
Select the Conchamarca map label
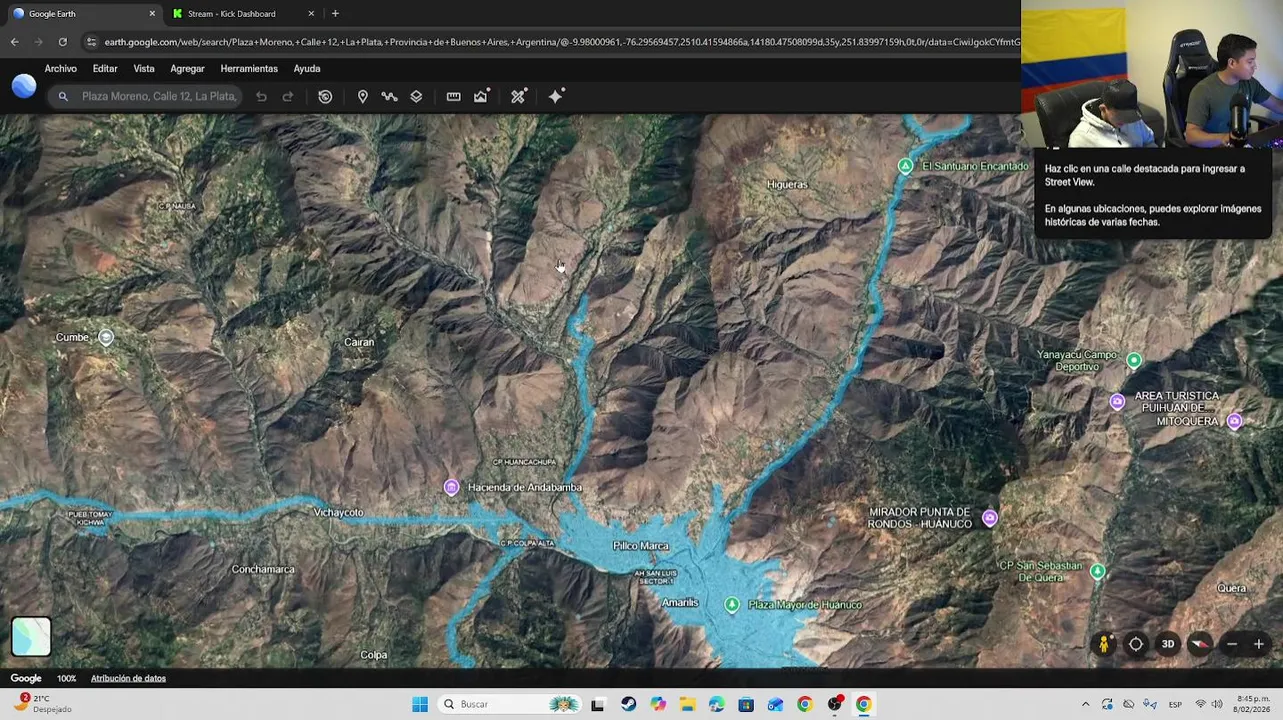tap(263, 570)
